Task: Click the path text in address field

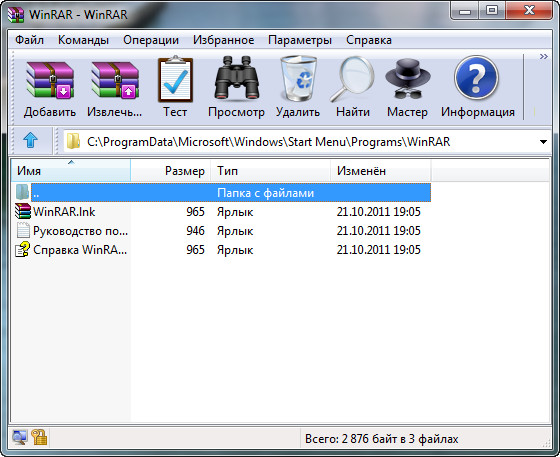Action: click(269, 142)
